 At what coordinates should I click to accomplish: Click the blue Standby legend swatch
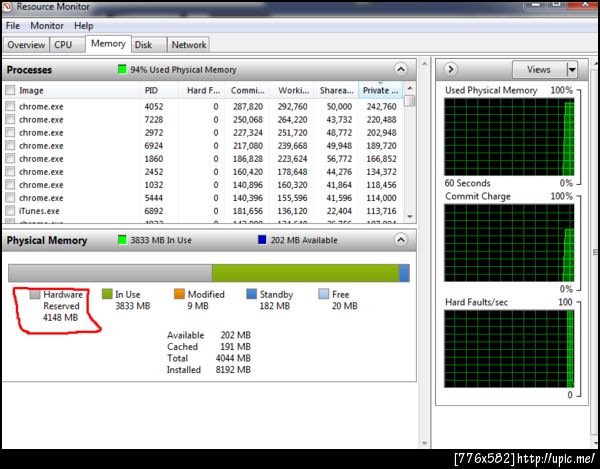pyautogui.click(x=251, y=294)
